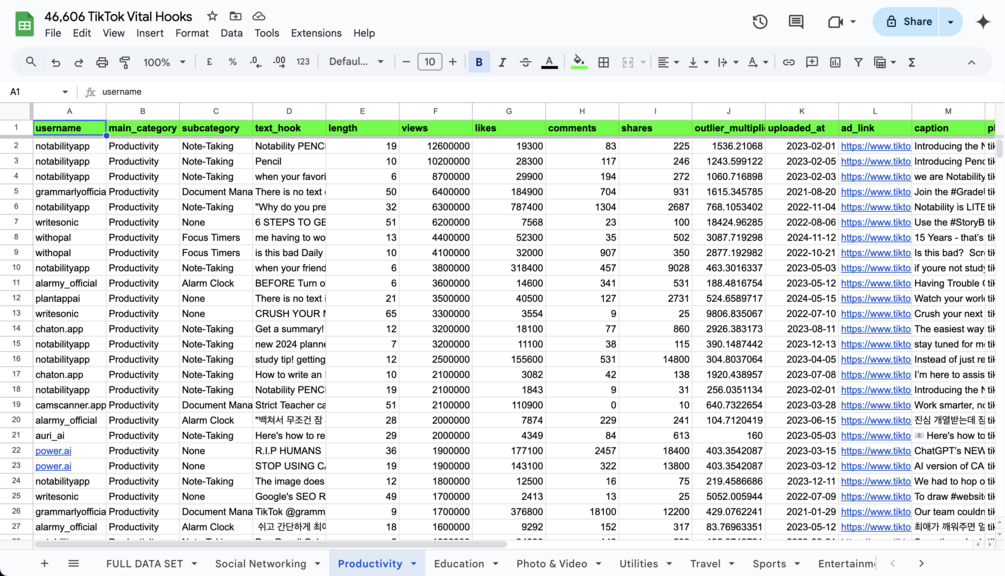Open functions sigma menu

click(x=911, y=62)
